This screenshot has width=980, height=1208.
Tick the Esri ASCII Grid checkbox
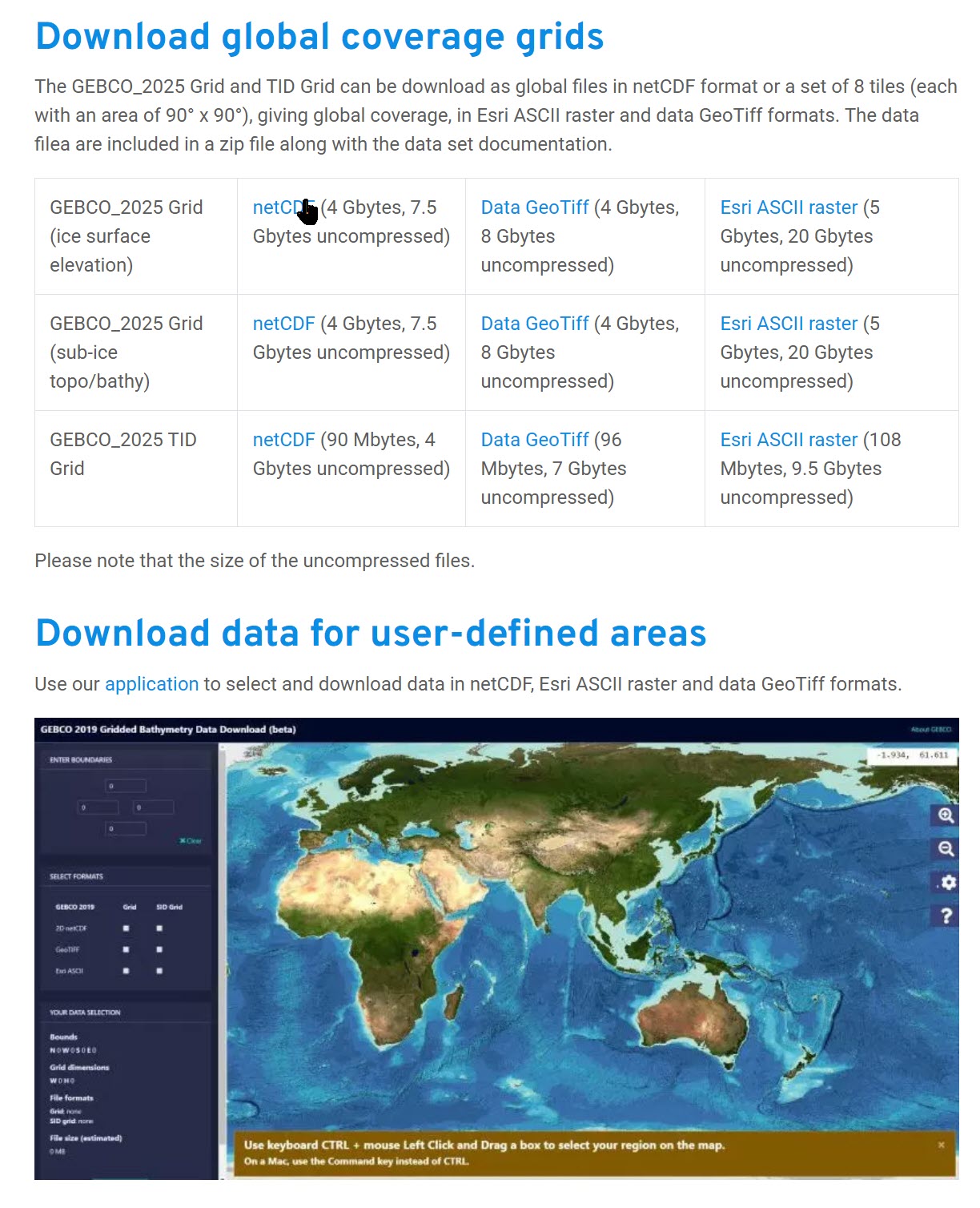[x=127, y=971]
